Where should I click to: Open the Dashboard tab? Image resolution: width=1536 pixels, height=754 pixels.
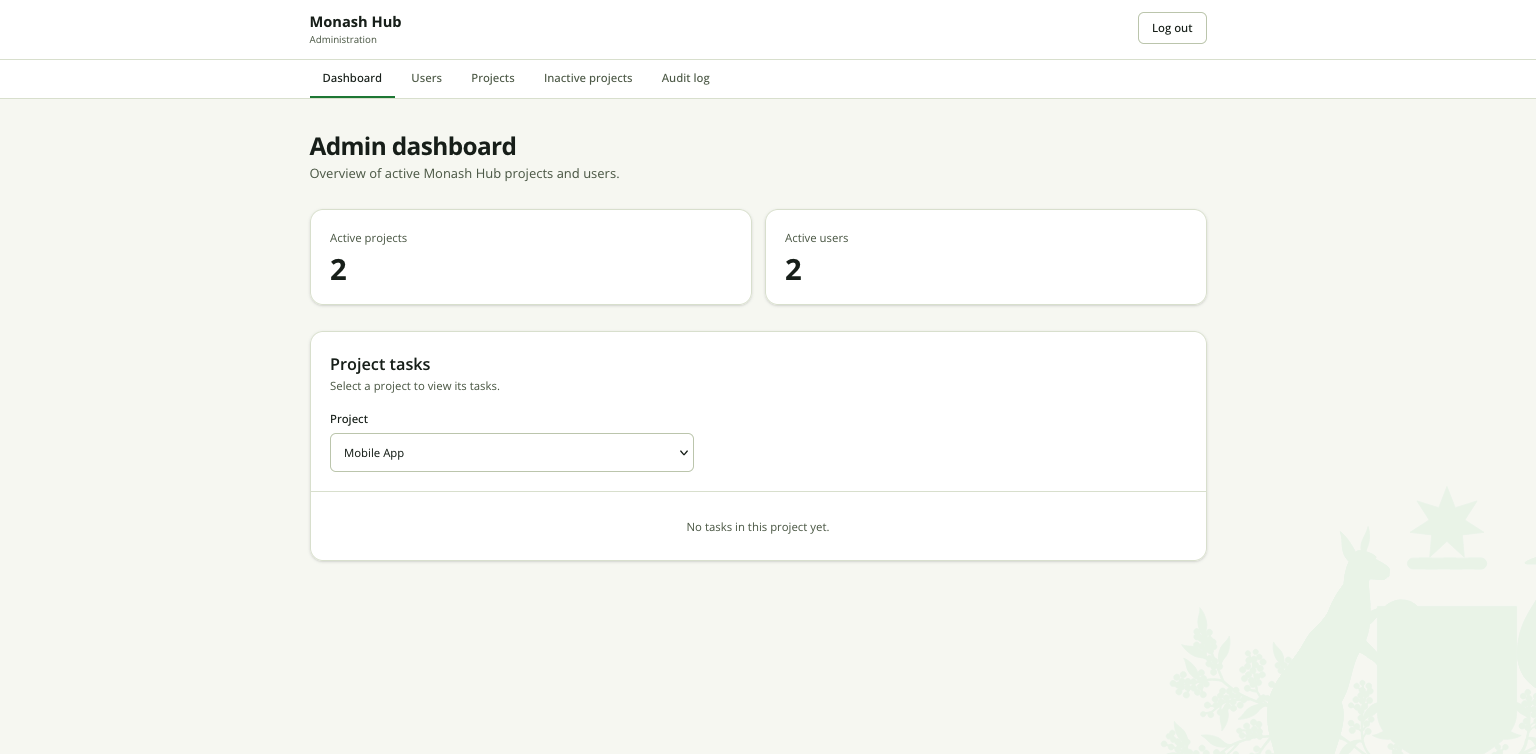(x=352, y=78)
